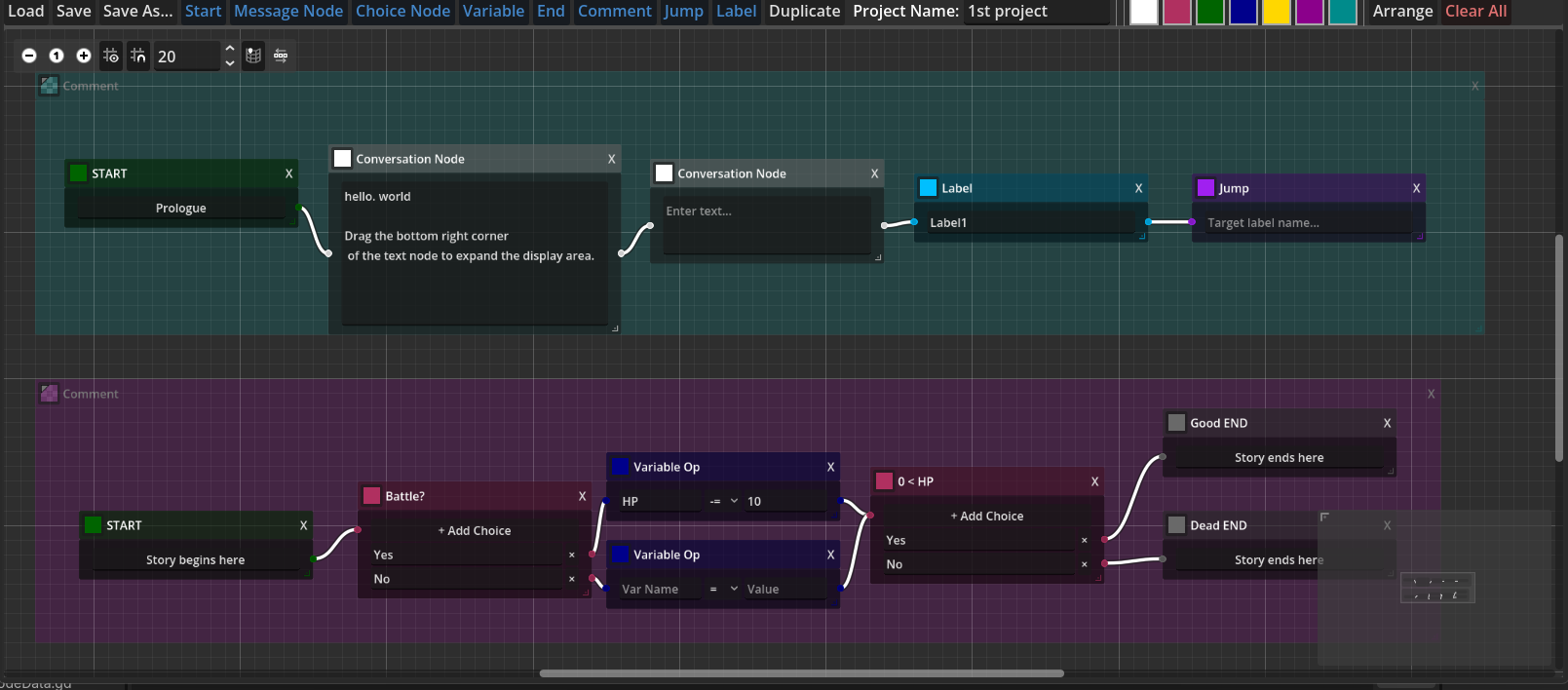
Task: Edit the Project Name field
Action: click(x=1037, y=12)
